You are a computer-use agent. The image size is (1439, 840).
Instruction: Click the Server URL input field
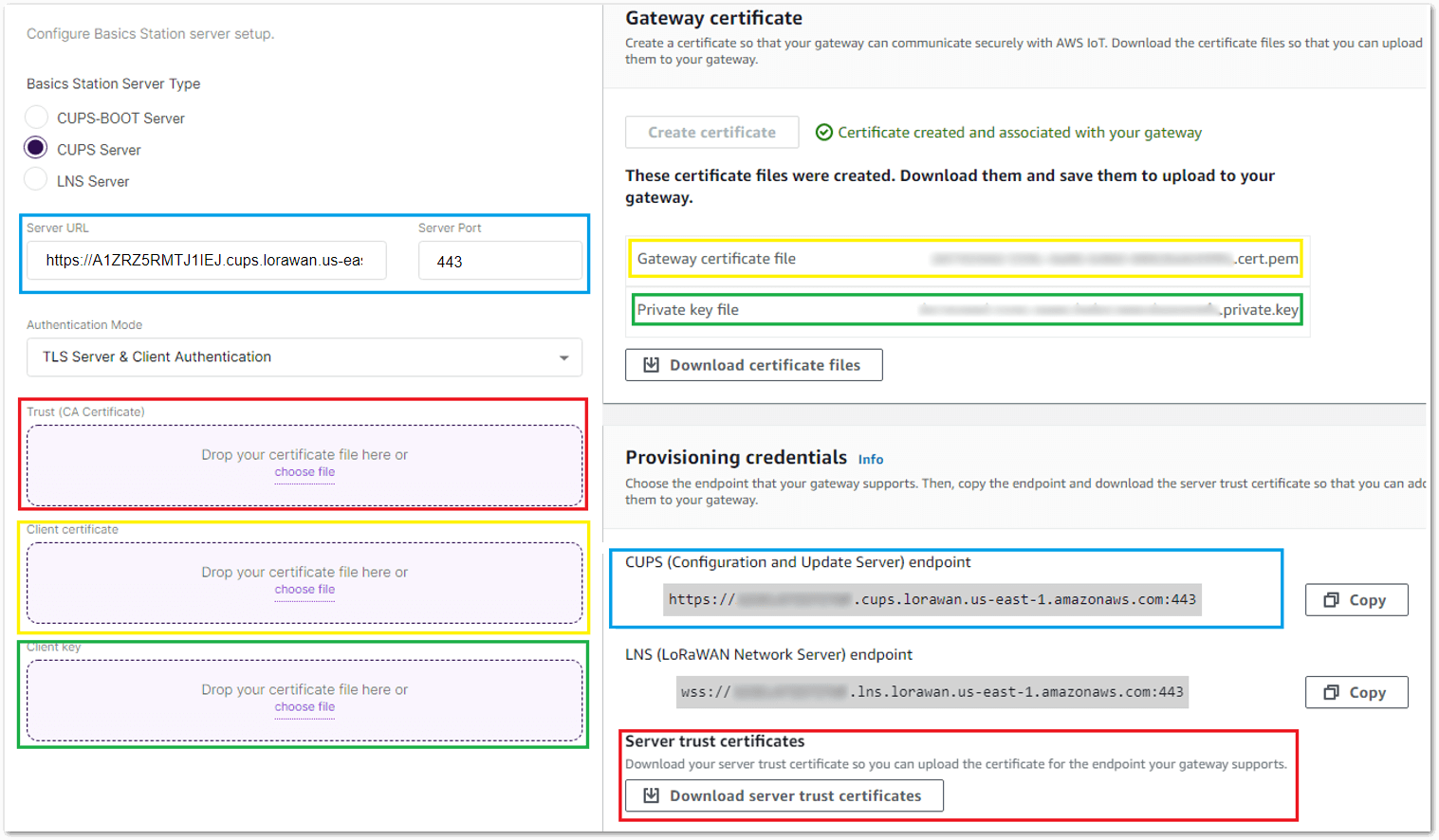[206, 261]
